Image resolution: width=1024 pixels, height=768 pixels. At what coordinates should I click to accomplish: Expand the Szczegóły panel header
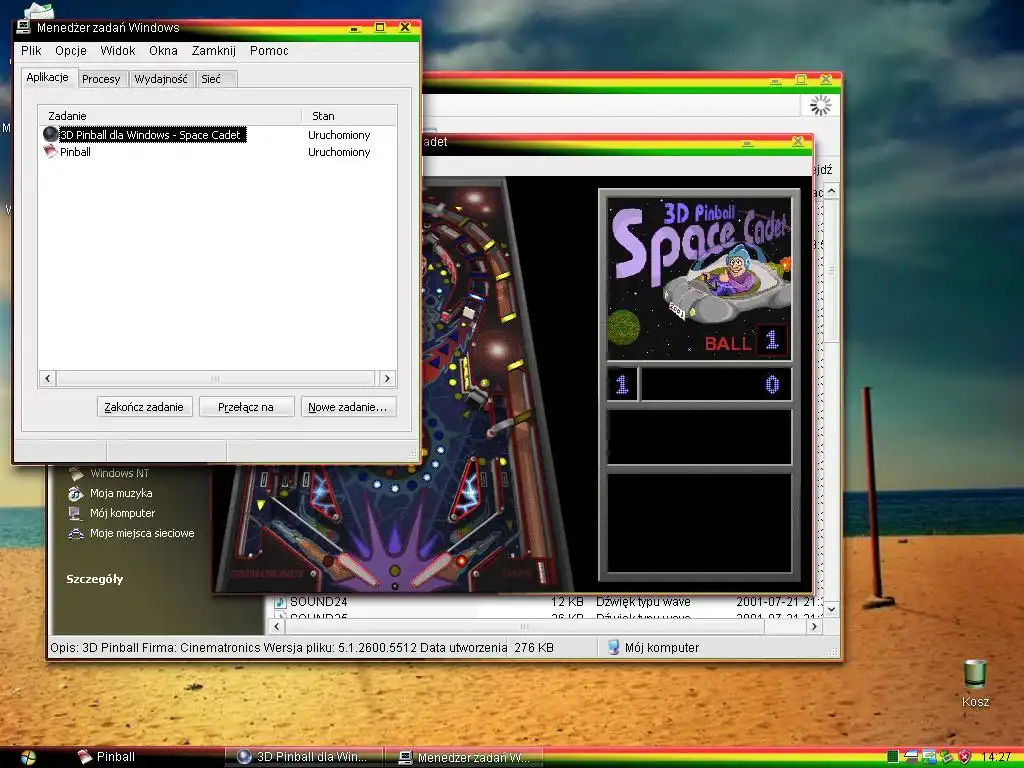coord(95,579)
